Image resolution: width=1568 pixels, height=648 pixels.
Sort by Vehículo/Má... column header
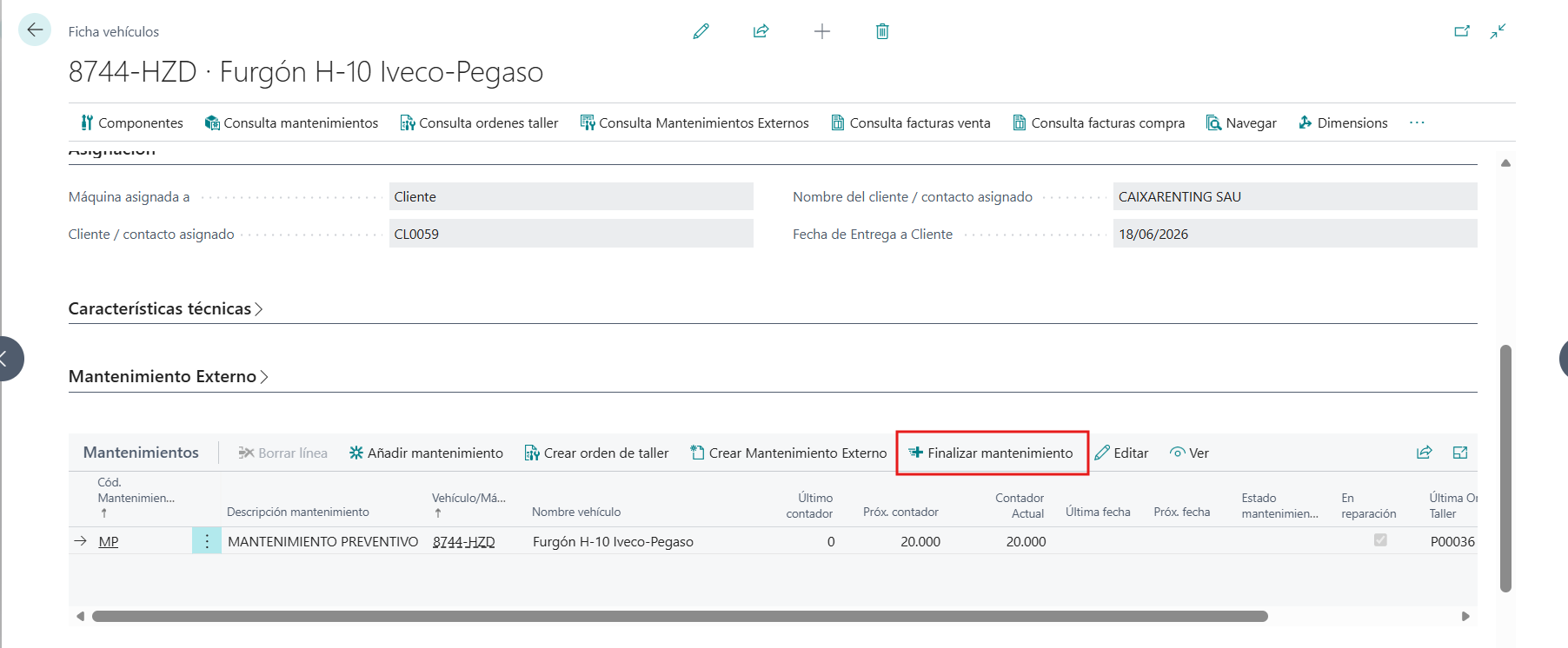click(x=468, y=504)
